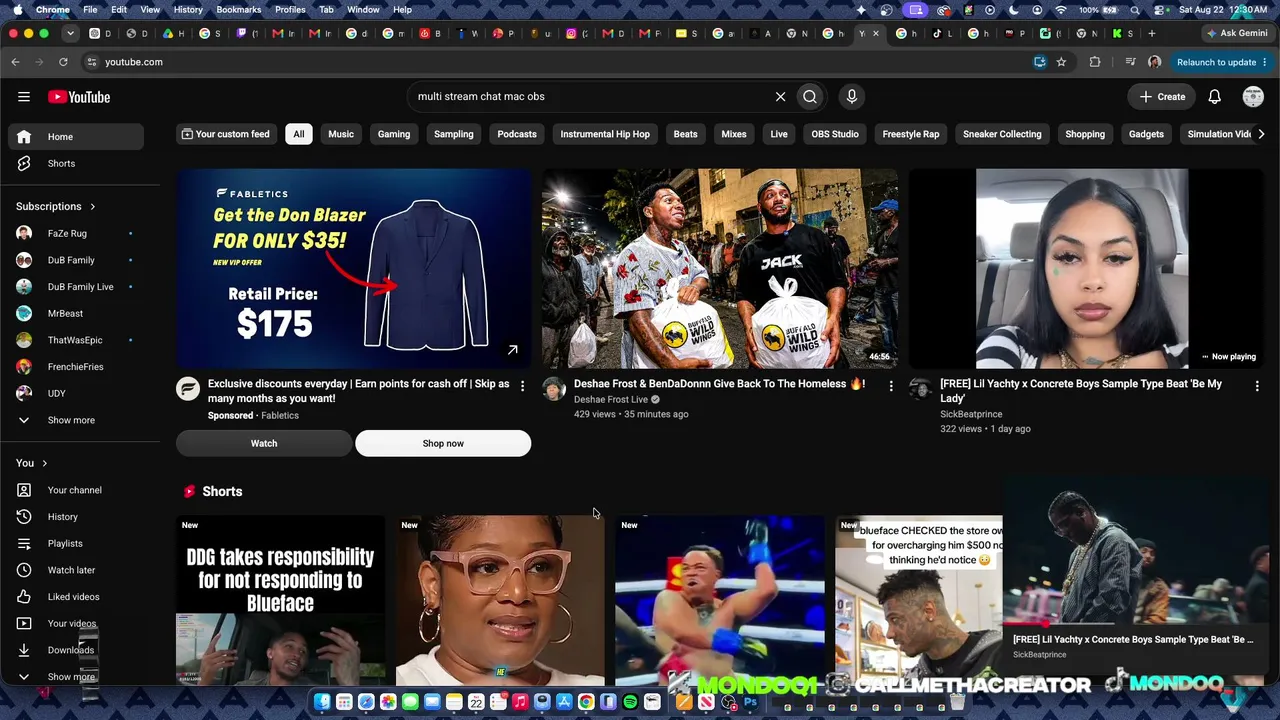This screenshot has width=1280, height=720.
Task: Open the Profiles menu in the menu bar
Action: click(x=290, y=10)
